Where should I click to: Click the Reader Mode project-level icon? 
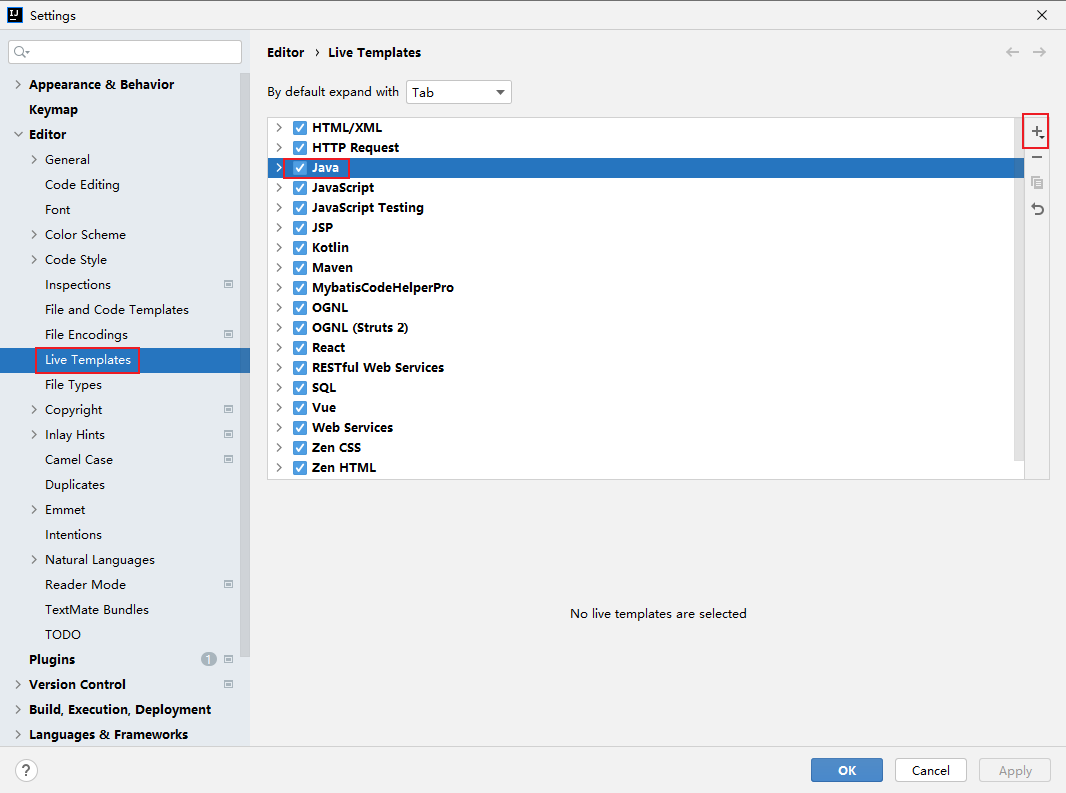pyautogui.click(x=228, y=584)
